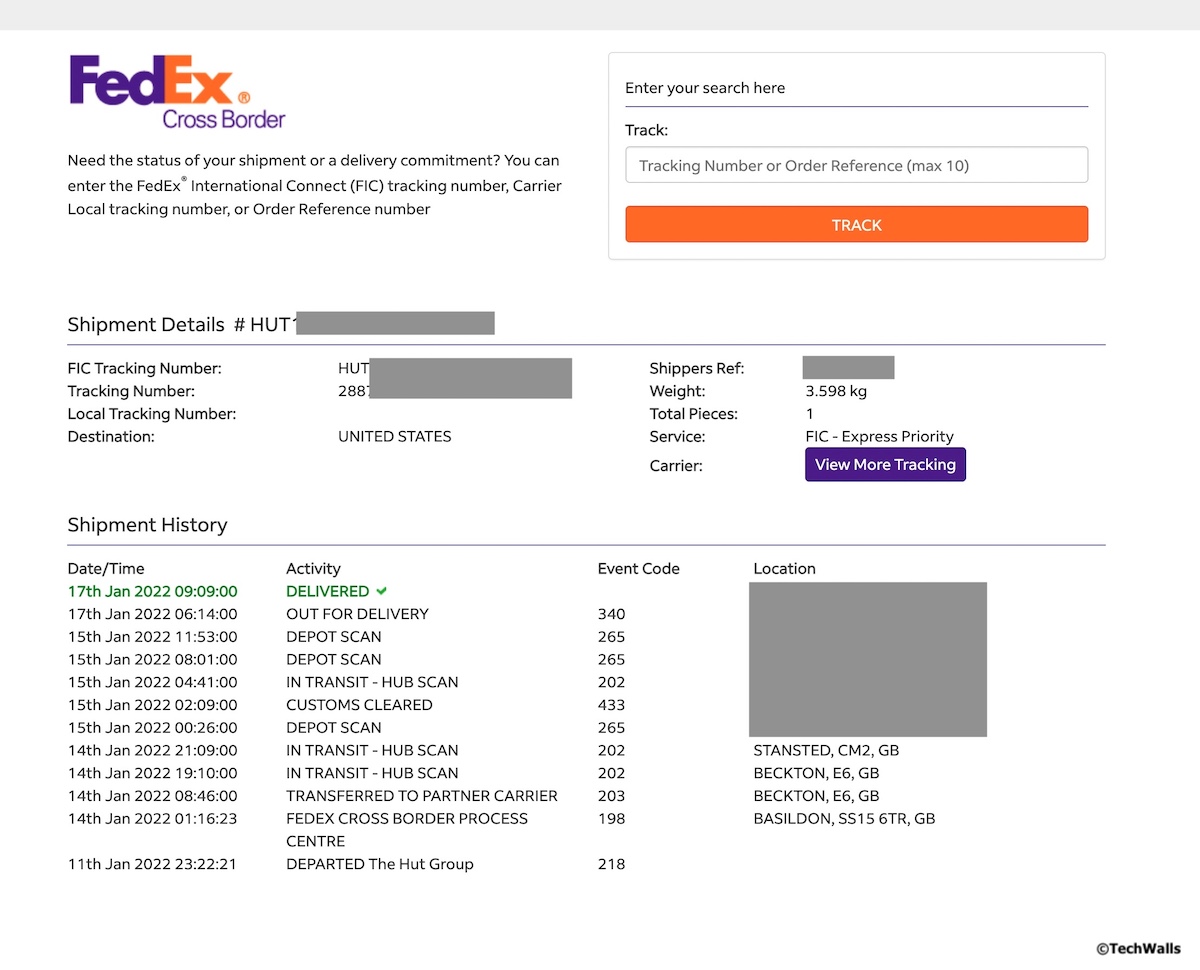
Task: Click the OUT FOR DELIVERY activity row
Action: click(357, 614)
